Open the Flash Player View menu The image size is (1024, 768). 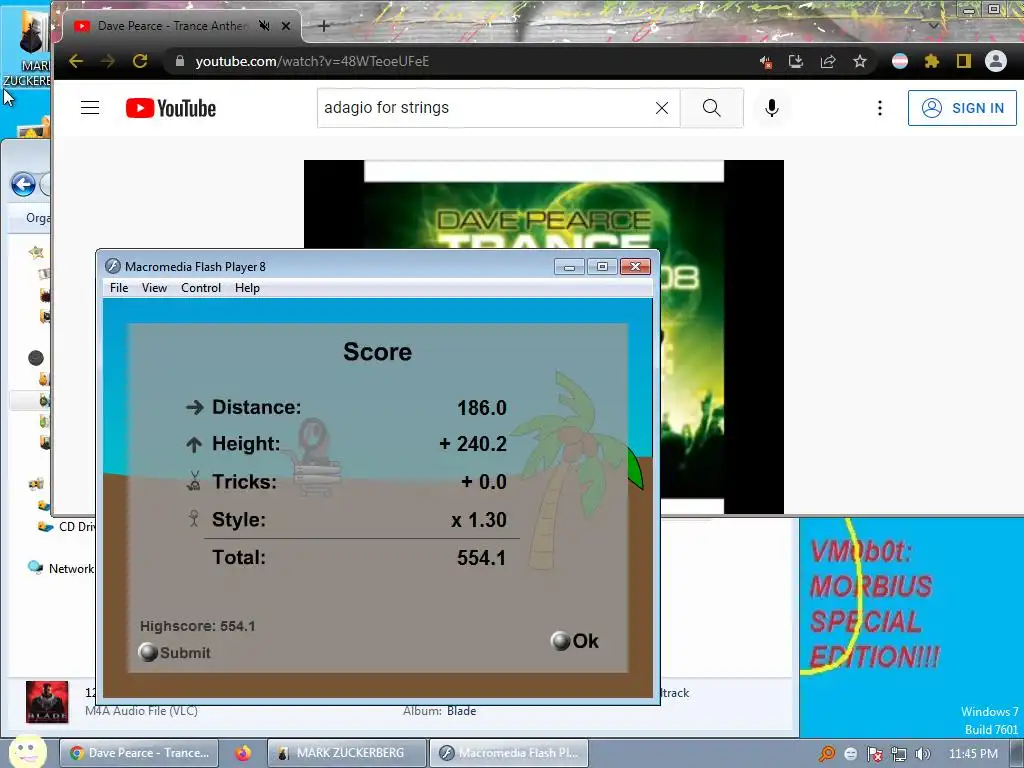[154, 288]
